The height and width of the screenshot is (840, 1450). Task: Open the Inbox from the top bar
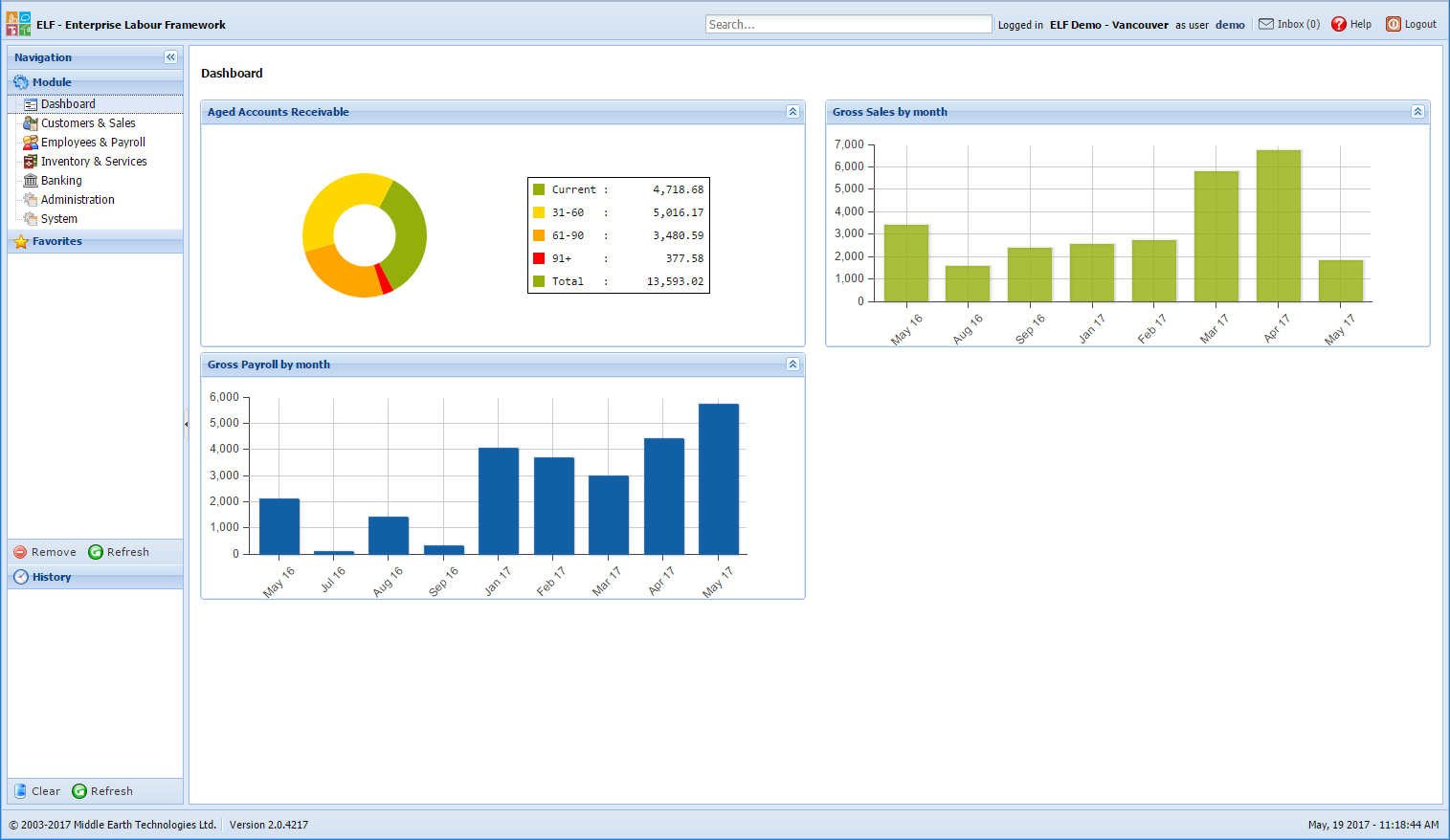(x=1288, y=24)
